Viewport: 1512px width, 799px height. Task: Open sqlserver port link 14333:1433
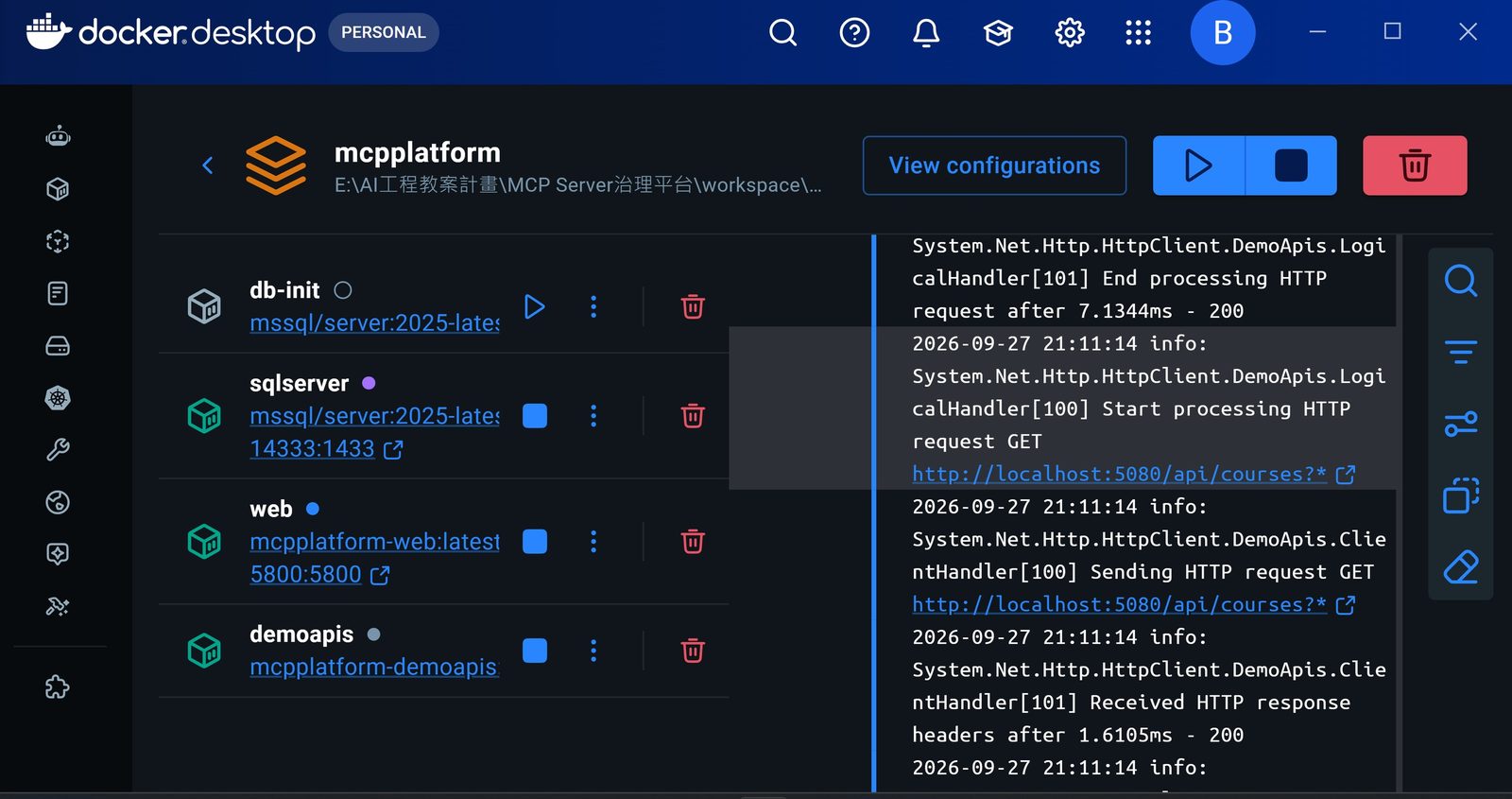click(x=326, y=449)
